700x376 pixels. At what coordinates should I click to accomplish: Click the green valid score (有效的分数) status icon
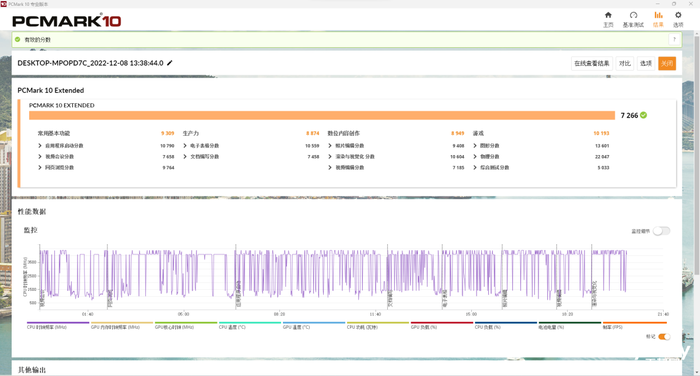(x=17, y=39)
